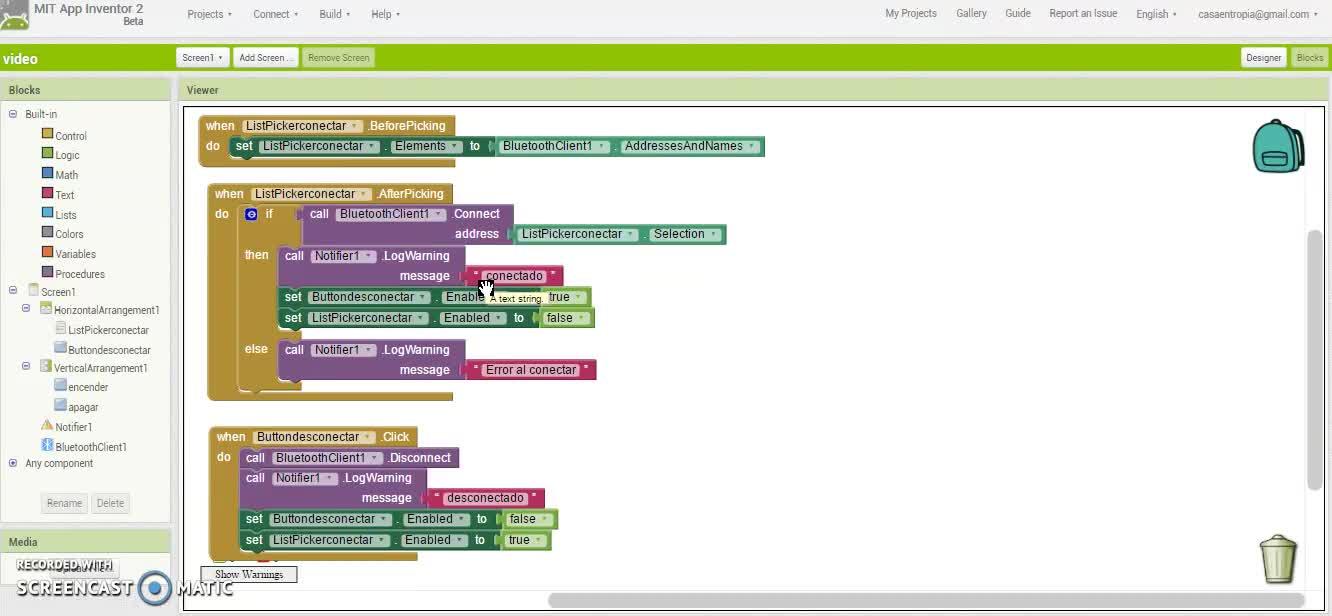This screenshot has height=616, width=1332.
Task: Open the Screen1 screen selector dropdown
Action: tap(203, 58)
